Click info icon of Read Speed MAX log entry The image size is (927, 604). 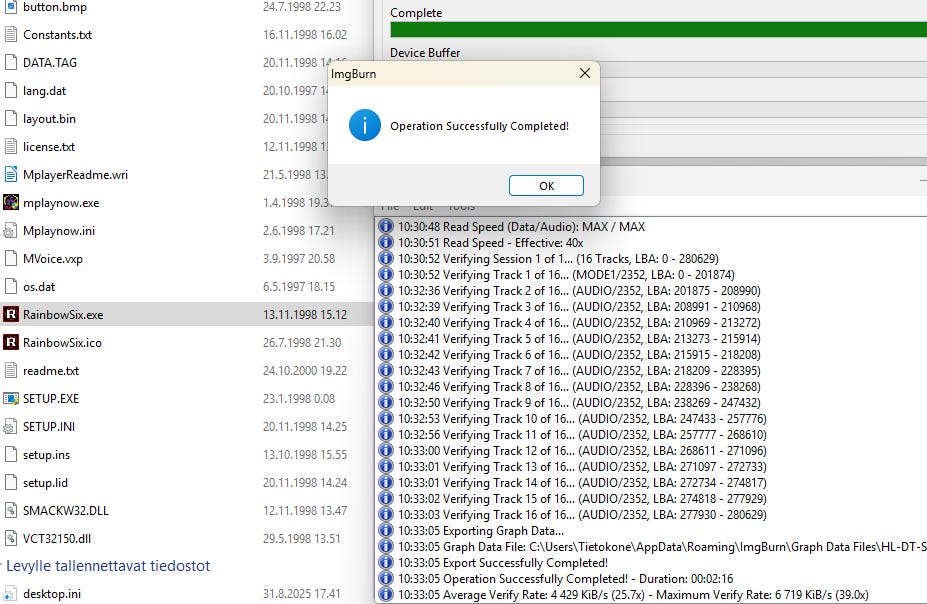pyautogui.click(x=385, y=226)
